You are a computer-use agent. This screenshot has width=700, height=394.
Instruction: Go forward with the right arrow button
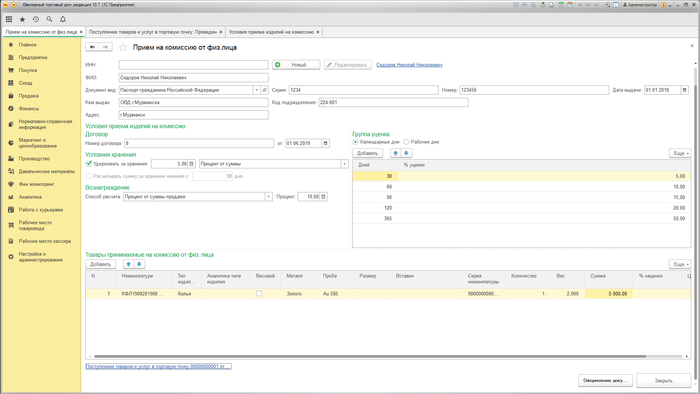pos(105,47)
